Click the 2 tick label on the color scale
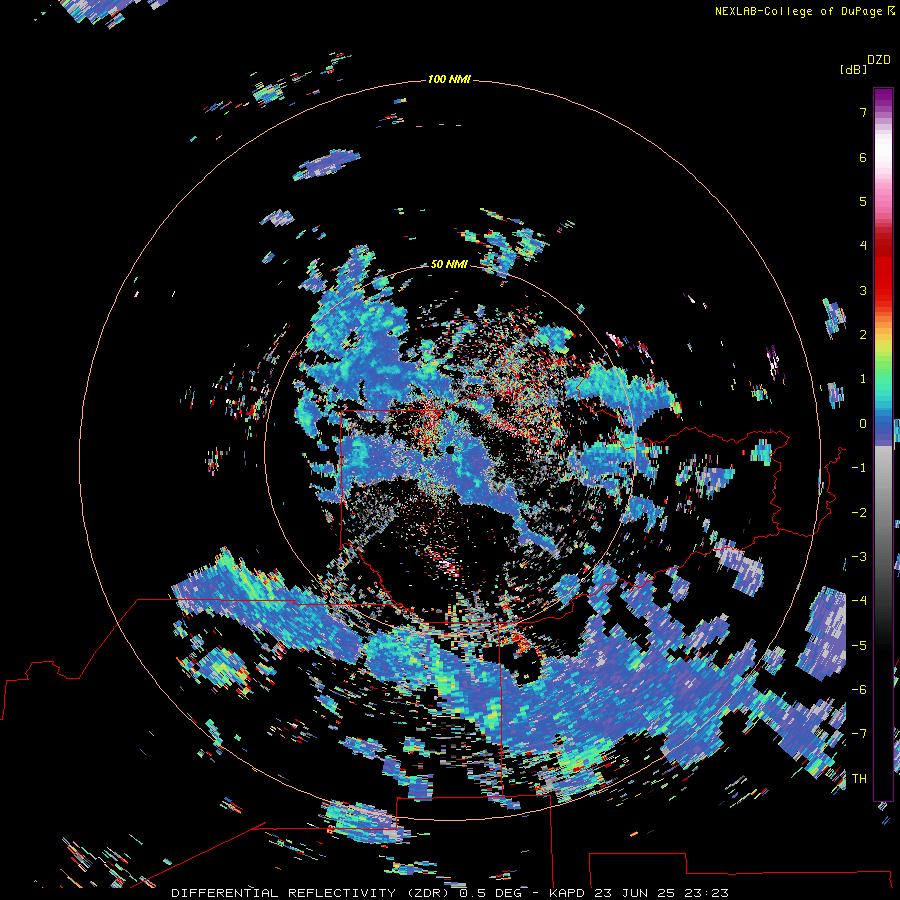 (863, 335)
